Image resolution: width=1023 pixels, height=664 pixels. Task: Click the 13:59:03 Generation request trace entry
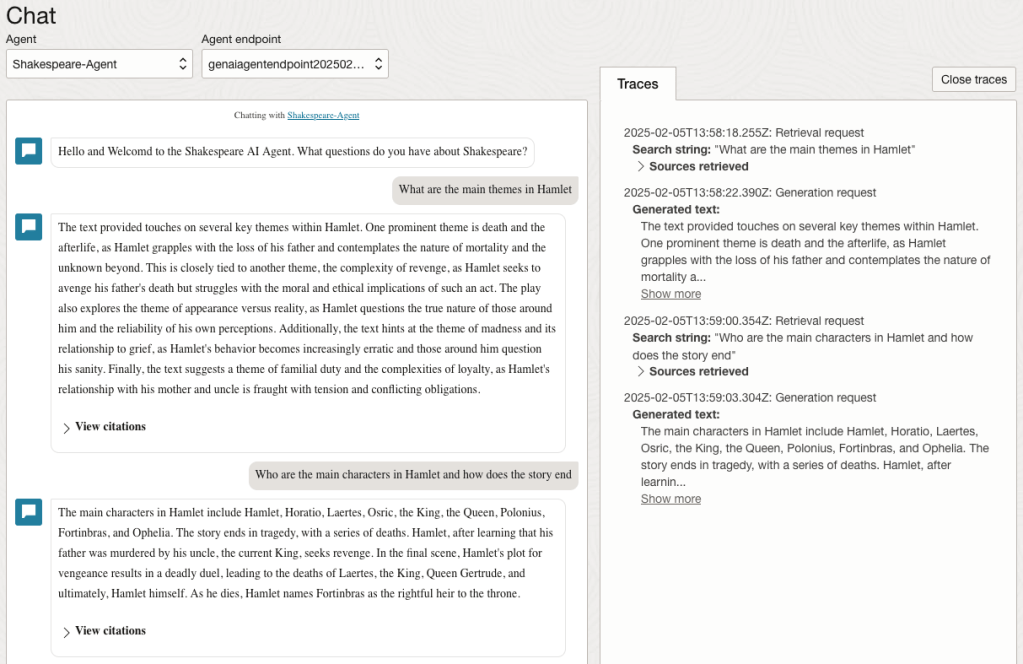click(749, 398)
